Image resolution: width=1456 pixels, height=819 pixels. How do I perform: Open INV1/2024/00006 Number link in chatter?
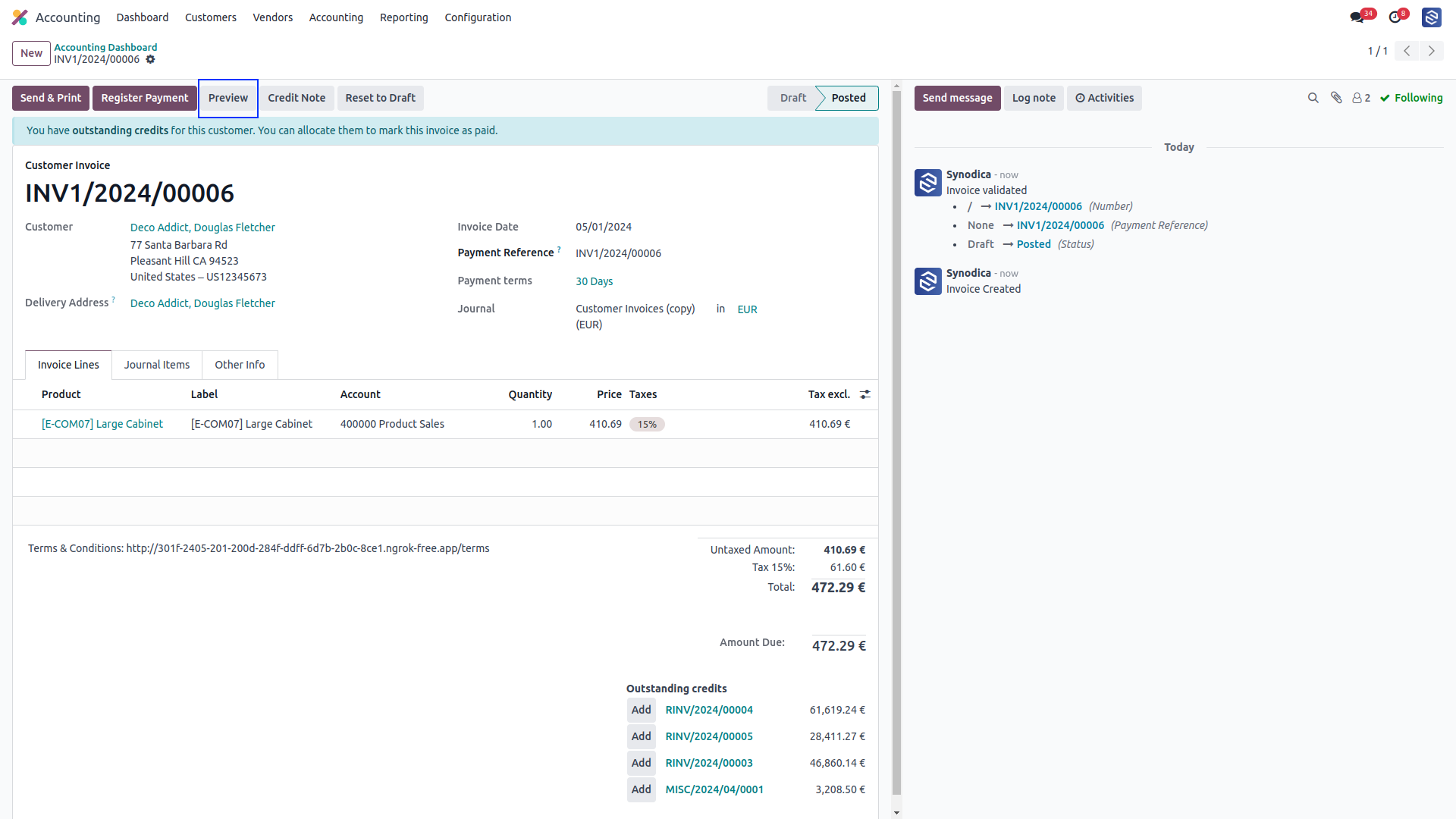(x=1038, y=206)
